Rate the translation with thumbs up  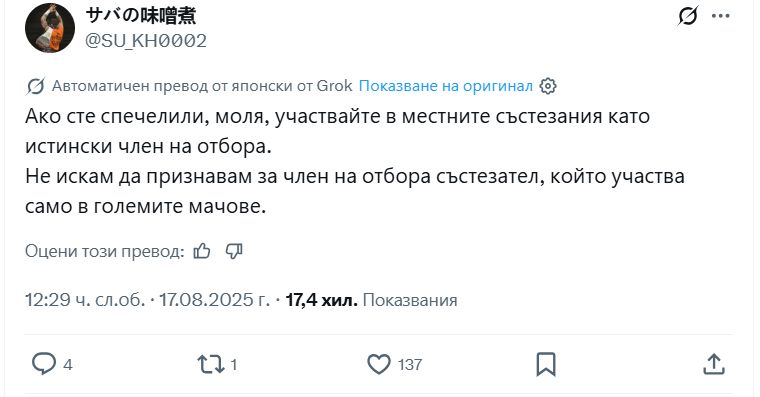(x=202, y=251)
